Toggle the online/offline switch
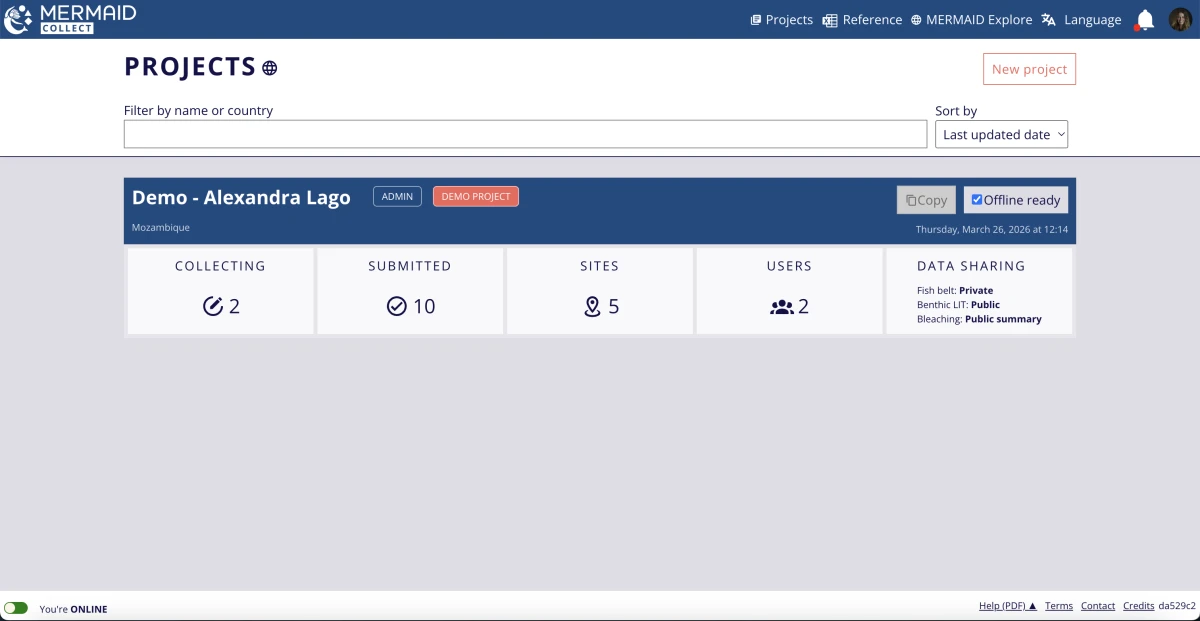 point(16,608)
